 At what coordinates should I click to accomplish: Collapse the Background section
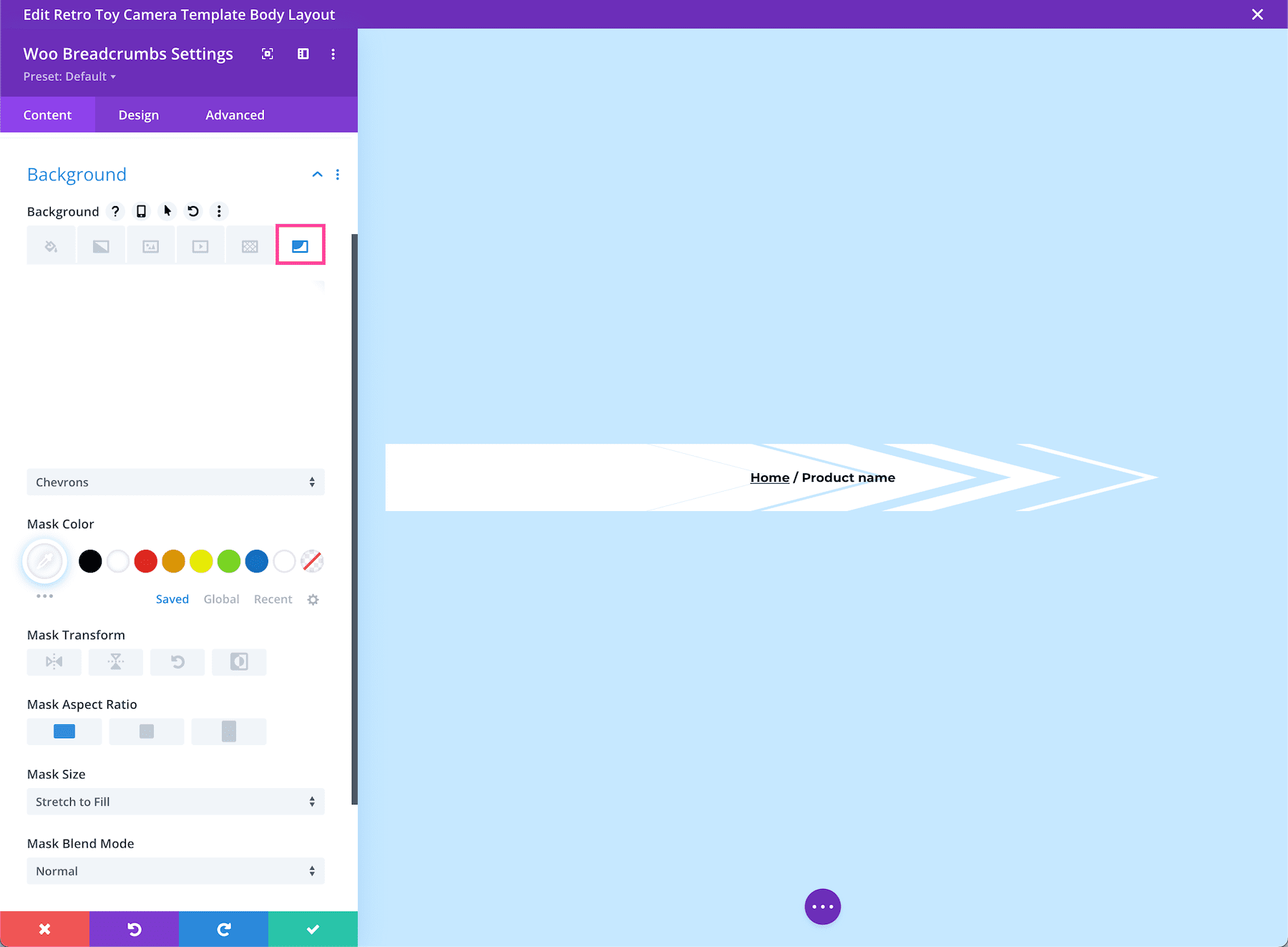(317, 174)
